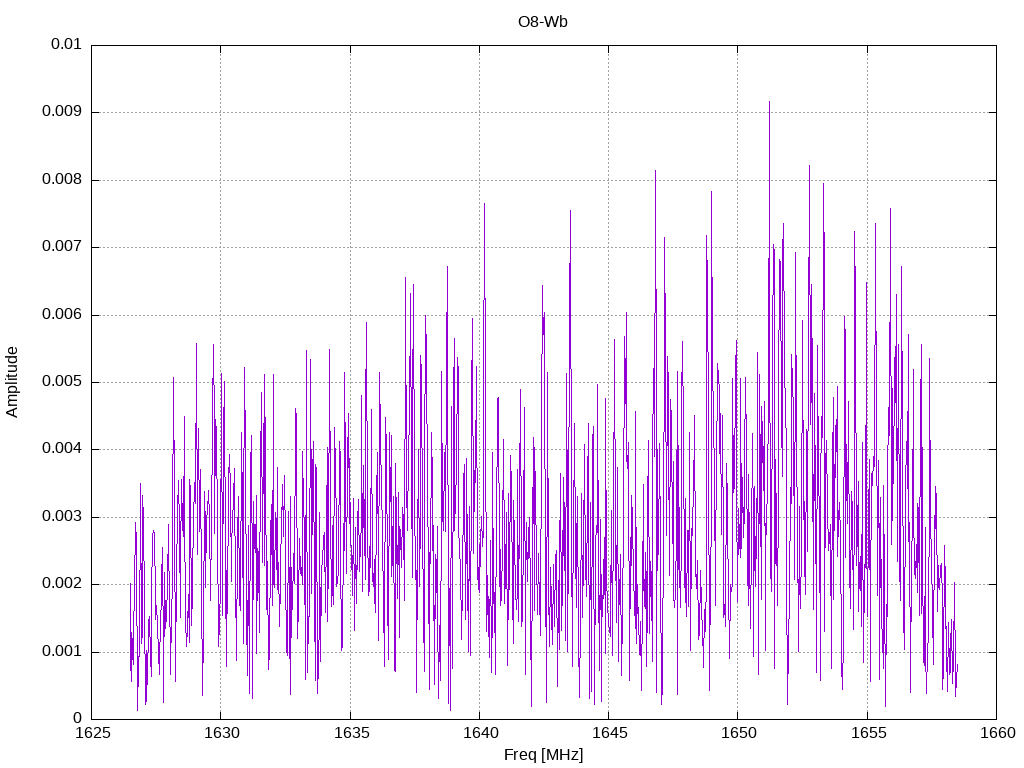Click the 0 y-axis tick label
The height and width of the screenshot is (768, 1024).
click(78, 718)
